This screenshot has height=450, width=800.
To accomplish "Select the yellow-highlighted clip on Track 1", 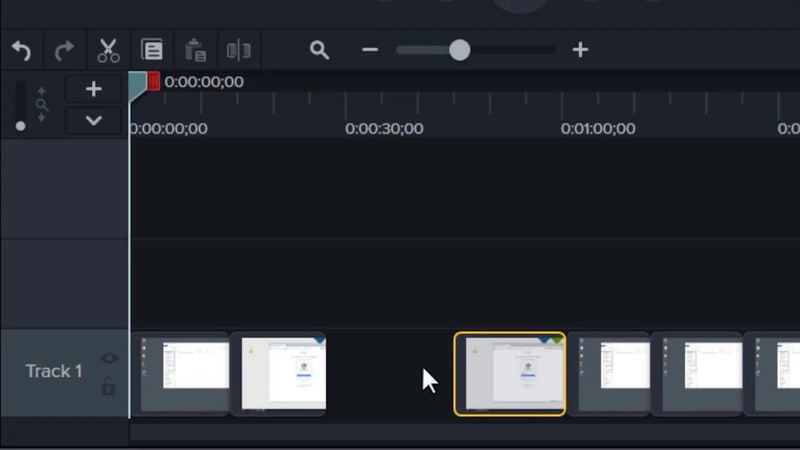I will coord(510,374).
